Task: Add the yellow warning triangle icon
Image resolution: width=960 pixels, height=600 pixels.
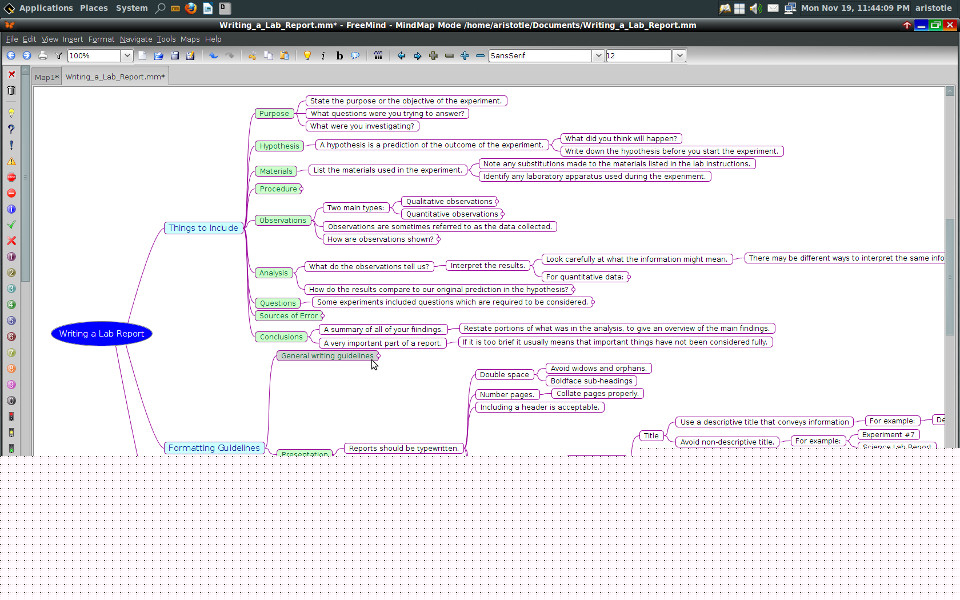Action: click(x=11, y=161)
